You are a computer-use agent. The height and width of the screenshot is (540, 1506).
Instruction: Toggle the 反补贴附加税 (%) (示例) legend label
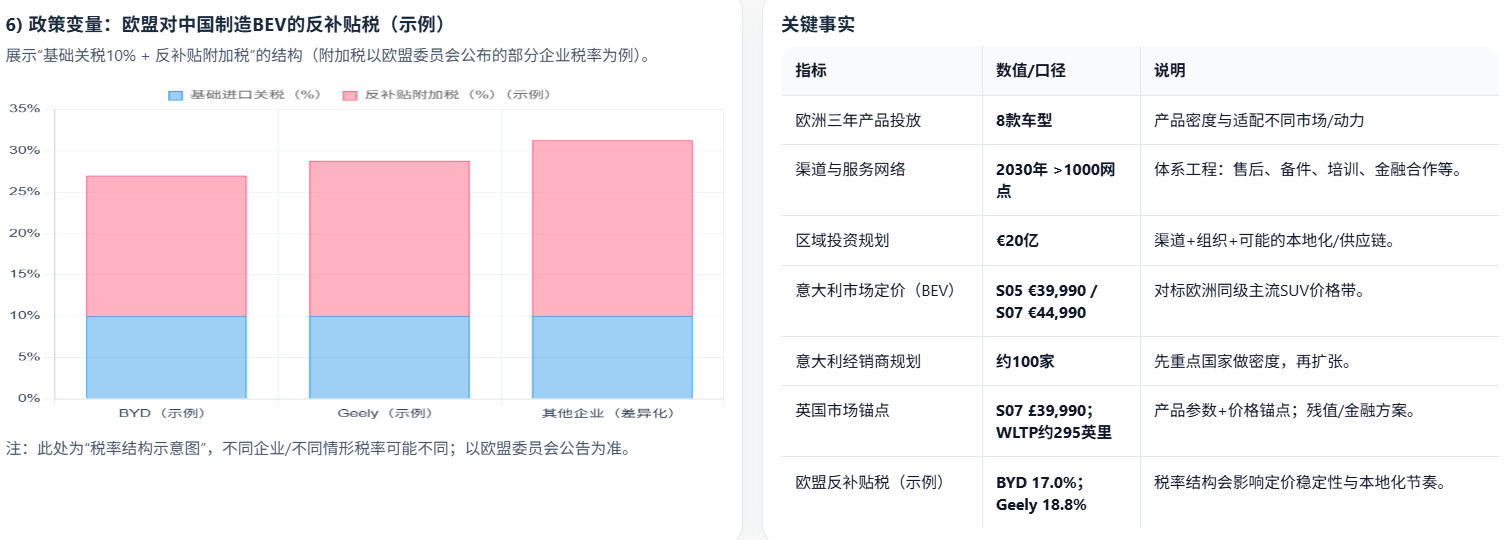click(457, 95)
